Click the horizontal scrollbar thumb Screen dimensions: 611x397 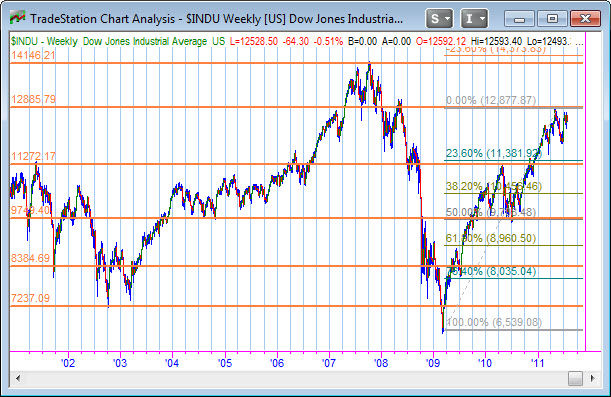pos(576,378)
